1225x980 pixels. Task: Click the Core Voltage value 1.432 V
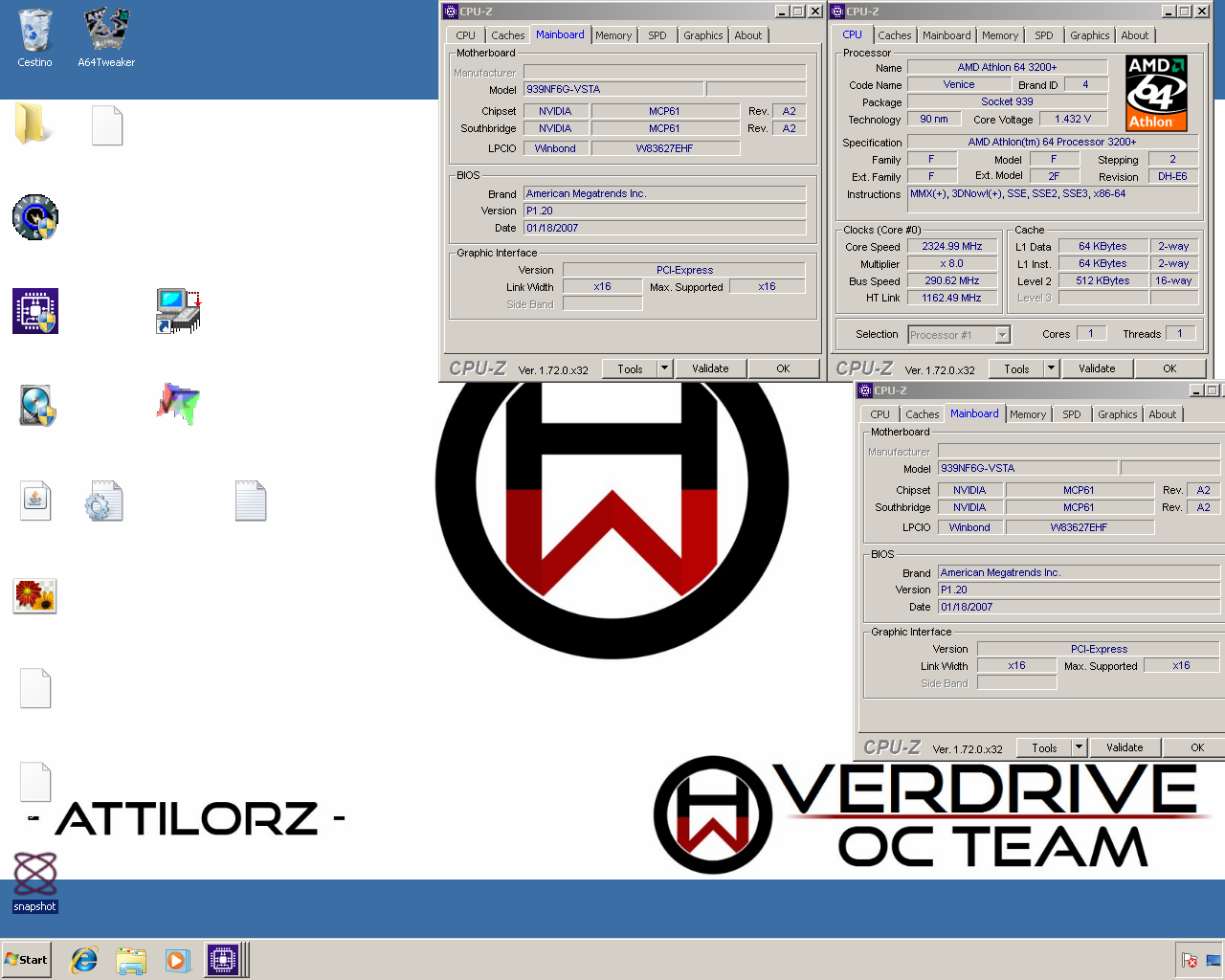[1073, 119]
